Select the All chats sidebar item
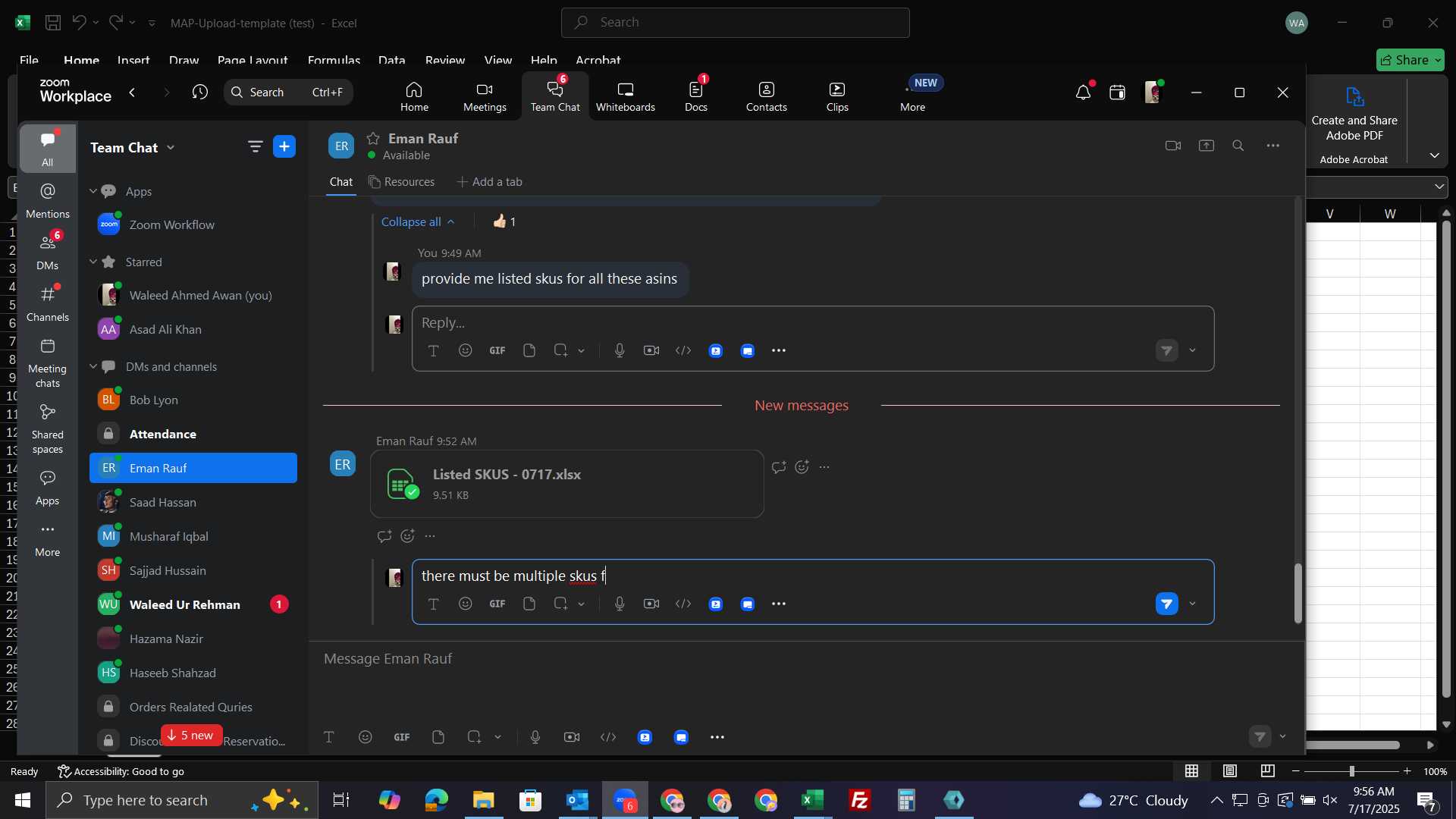The image size is (1456, 819). point(48,149)
